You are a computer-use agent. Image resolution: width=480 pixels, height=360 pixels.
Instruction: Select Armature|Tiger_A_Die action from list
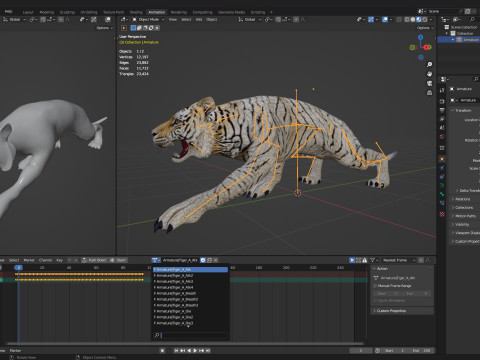pos(190,311)
